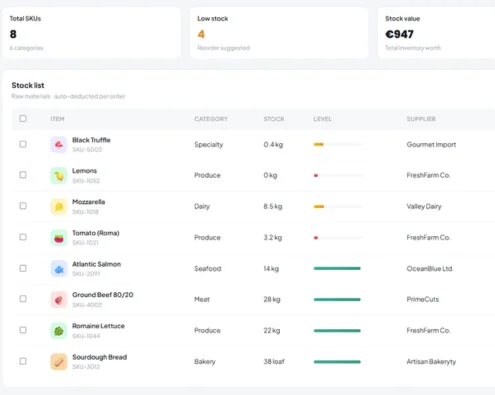Click the 14 kg stock value

click(271, 268)
